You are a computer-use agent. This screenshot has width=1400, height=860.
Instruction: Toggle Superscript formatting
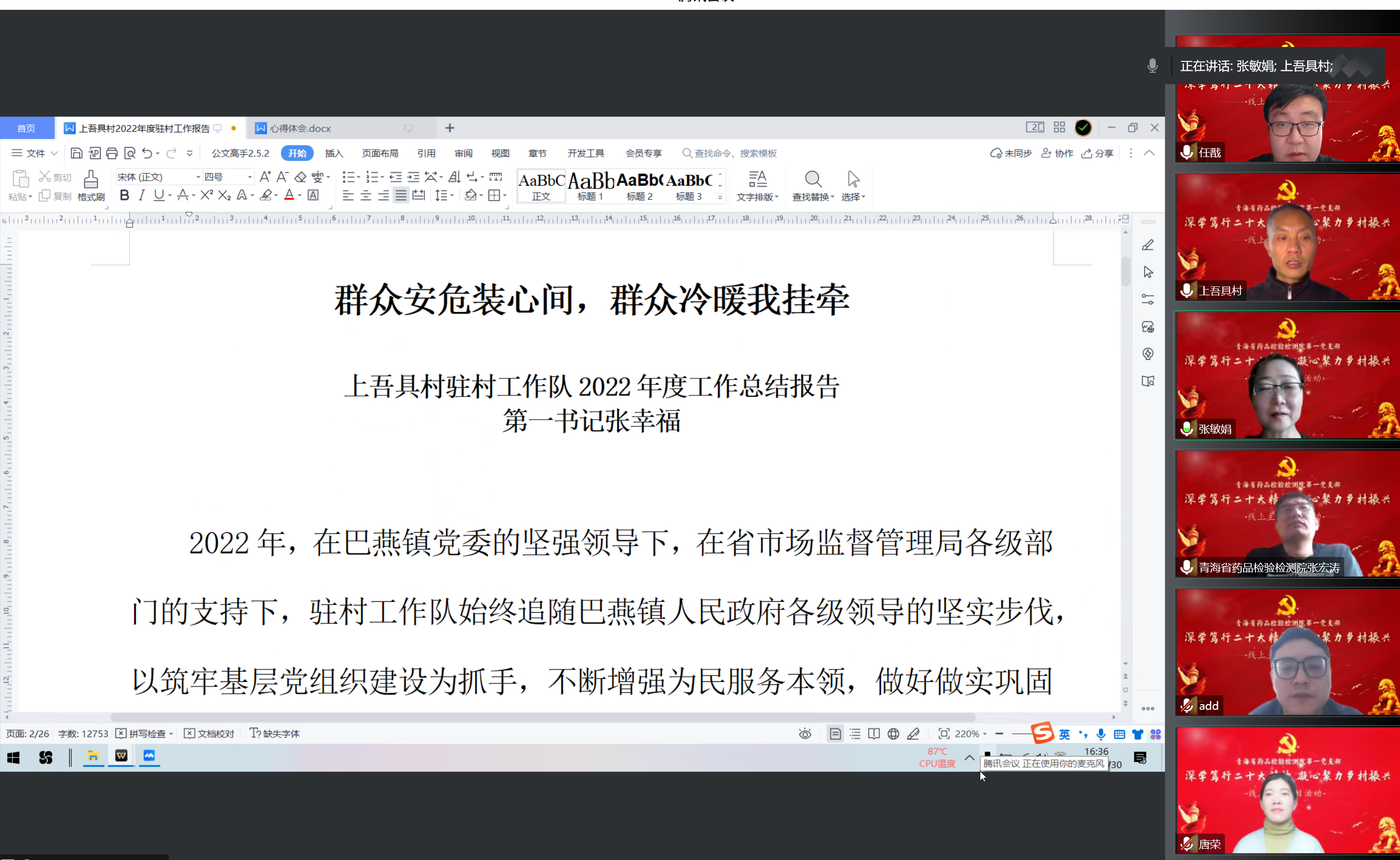(x=207, y=196)
